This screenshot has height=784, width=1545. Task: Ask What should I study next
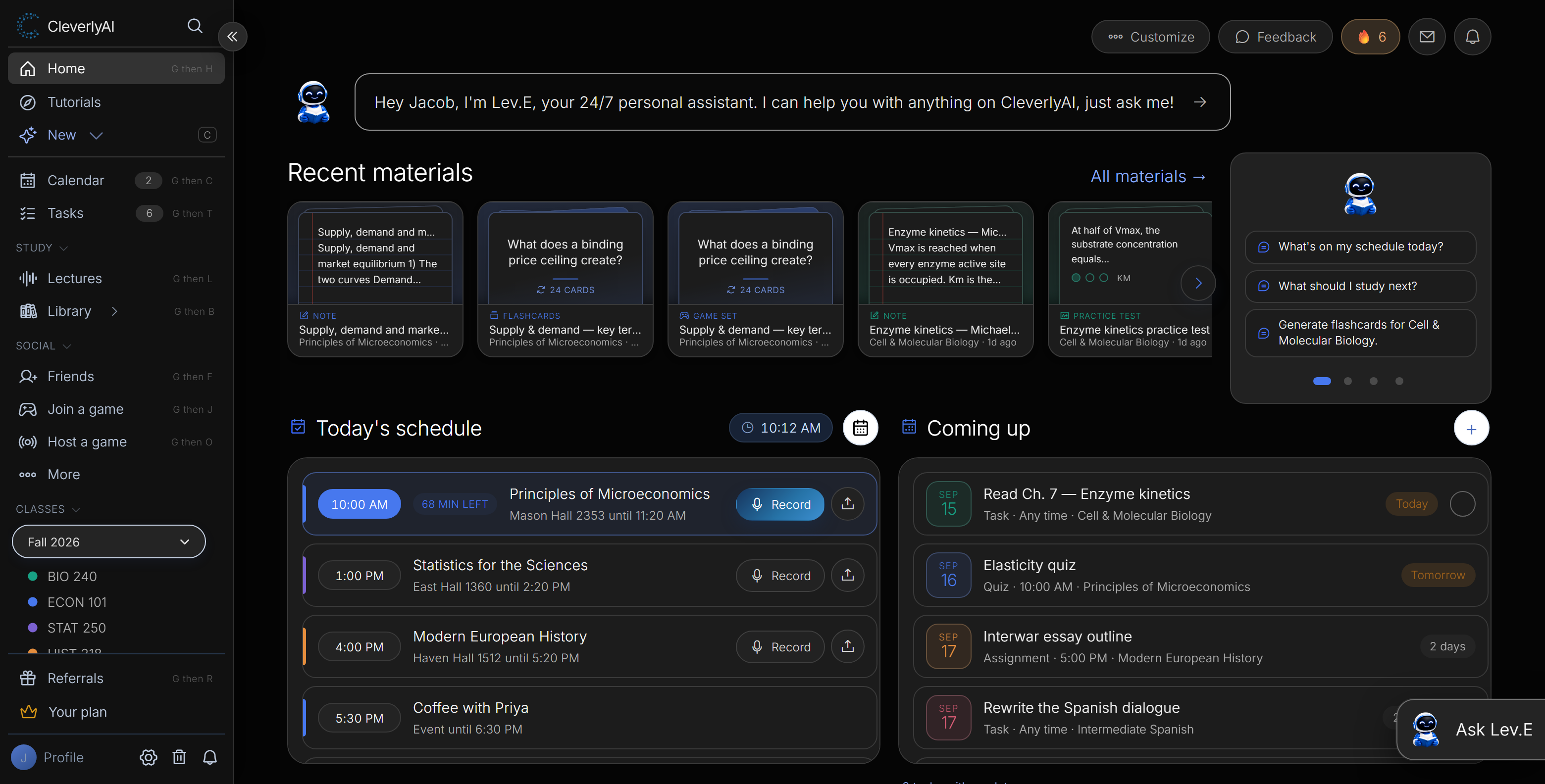pos(1360,286)
